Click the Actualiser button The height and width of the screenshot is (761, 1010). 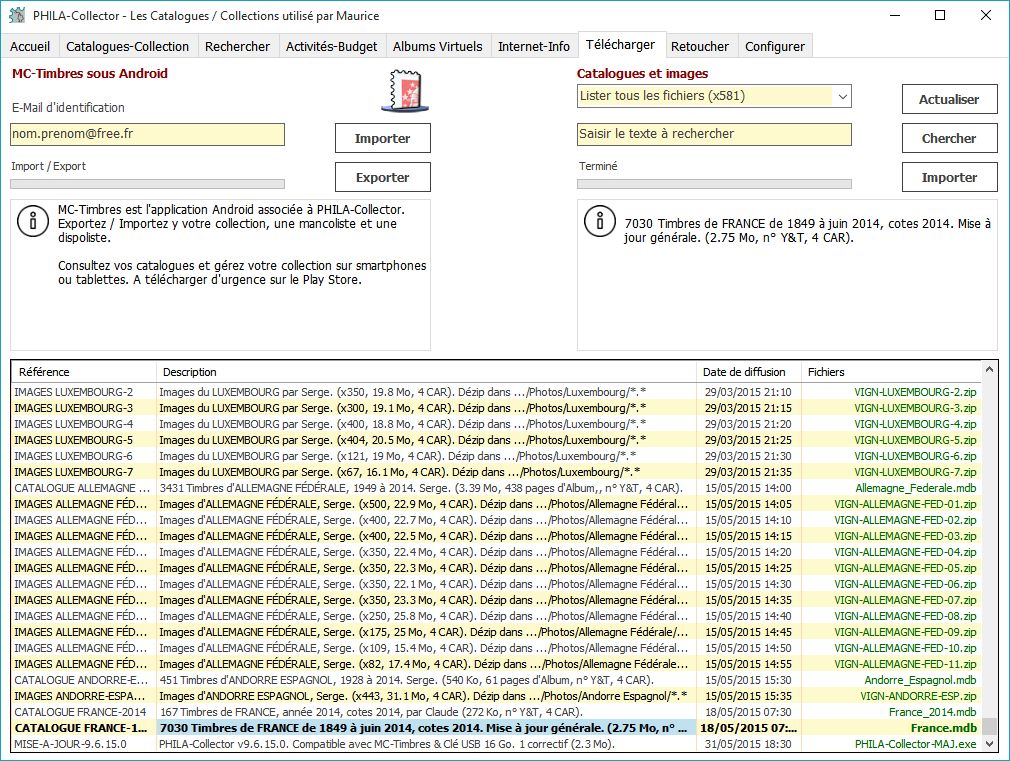coord(949,99)
